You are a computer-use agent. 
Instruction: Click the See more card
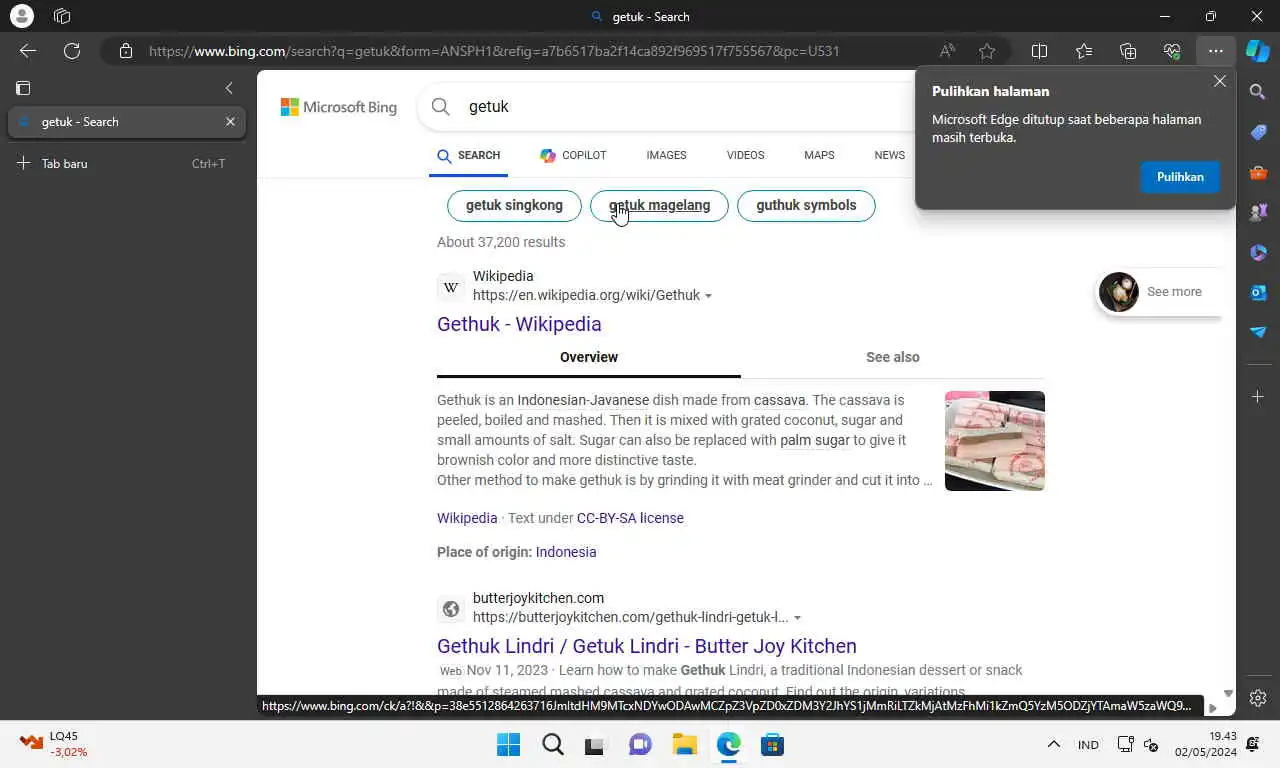coord(1158,292)
